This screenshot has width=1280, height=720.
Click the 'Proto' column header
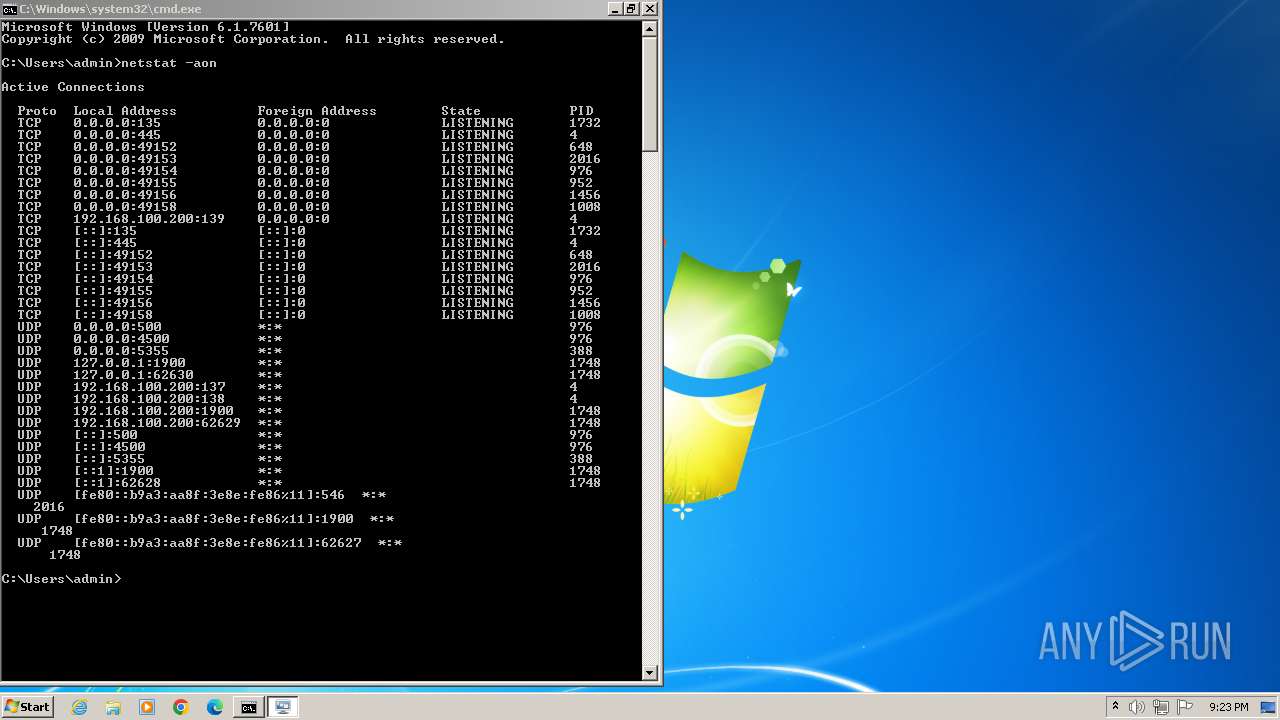tap(37, 111)
